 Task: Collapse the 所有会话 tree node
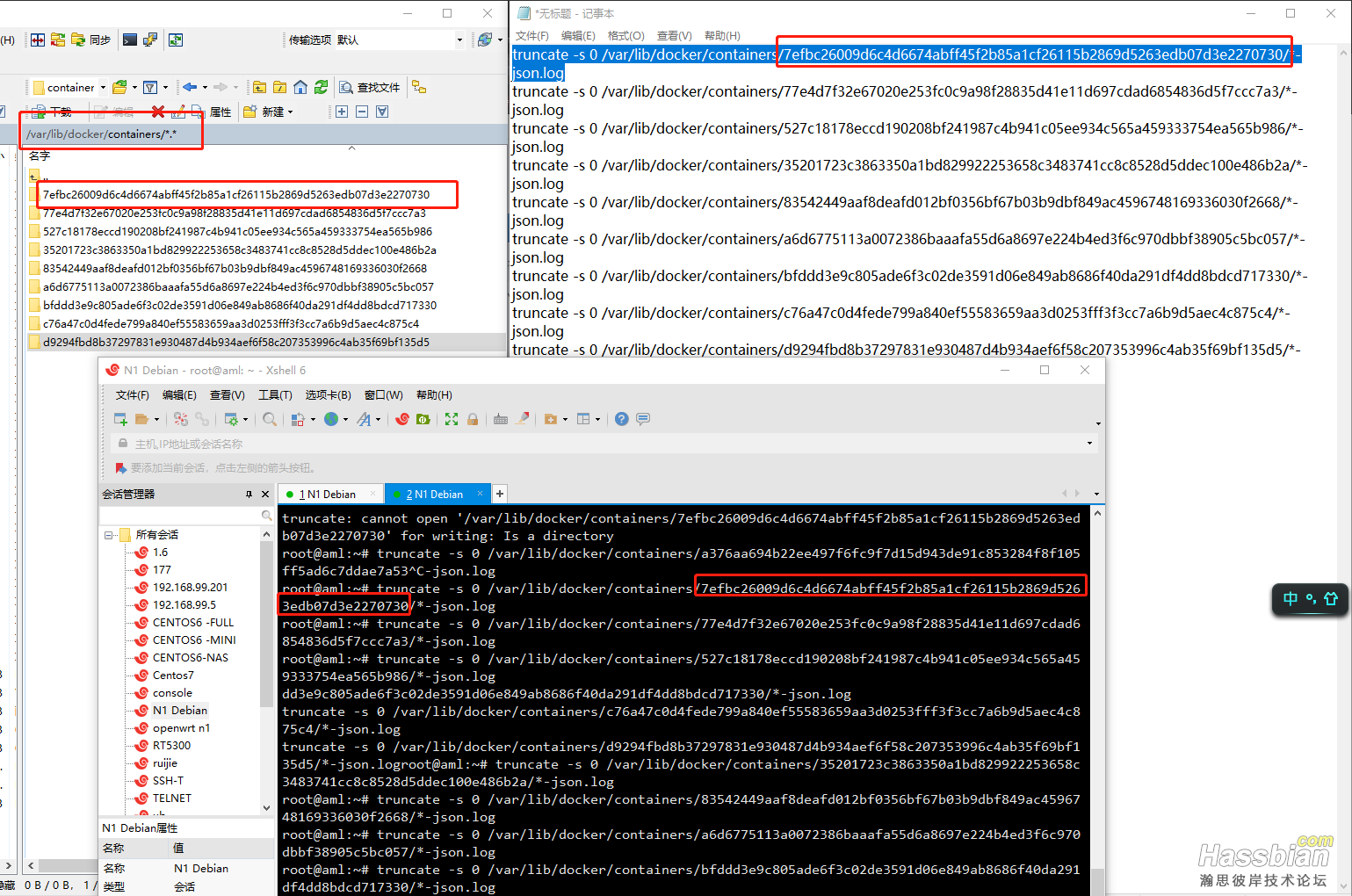click(x=109, y=534)
